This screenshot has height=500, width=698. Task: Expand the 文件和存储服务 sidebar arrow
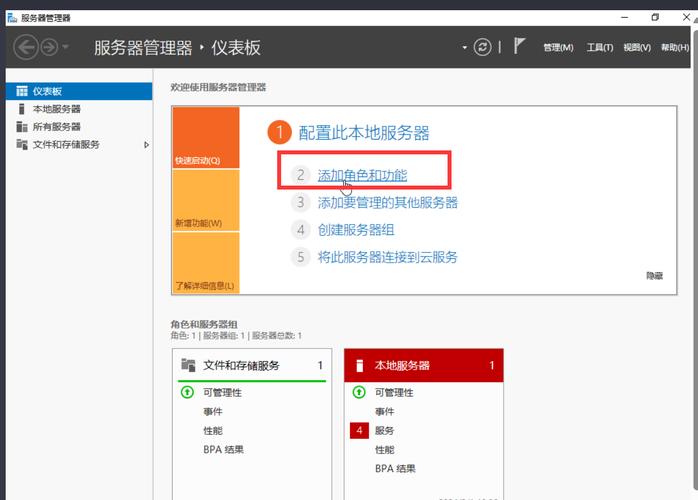click(x=146, y=145)
